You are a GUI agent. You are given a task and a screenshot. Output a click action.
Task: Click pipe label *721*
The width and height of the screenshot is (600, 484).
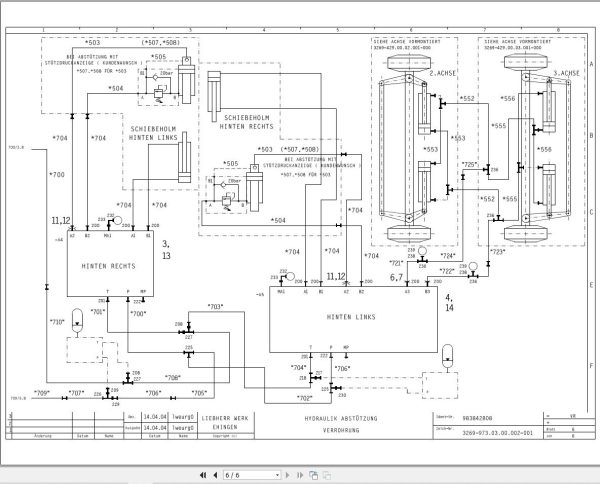click(396, 263)
